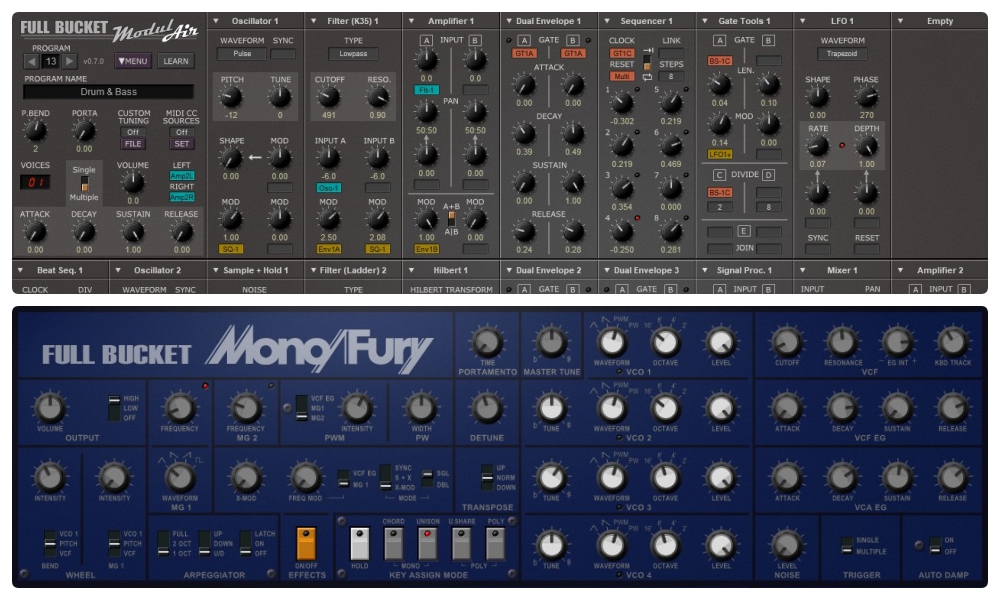Click the Sequencer 1 step 4 knob
The image size is (1000, 600).
pos(622,231)
